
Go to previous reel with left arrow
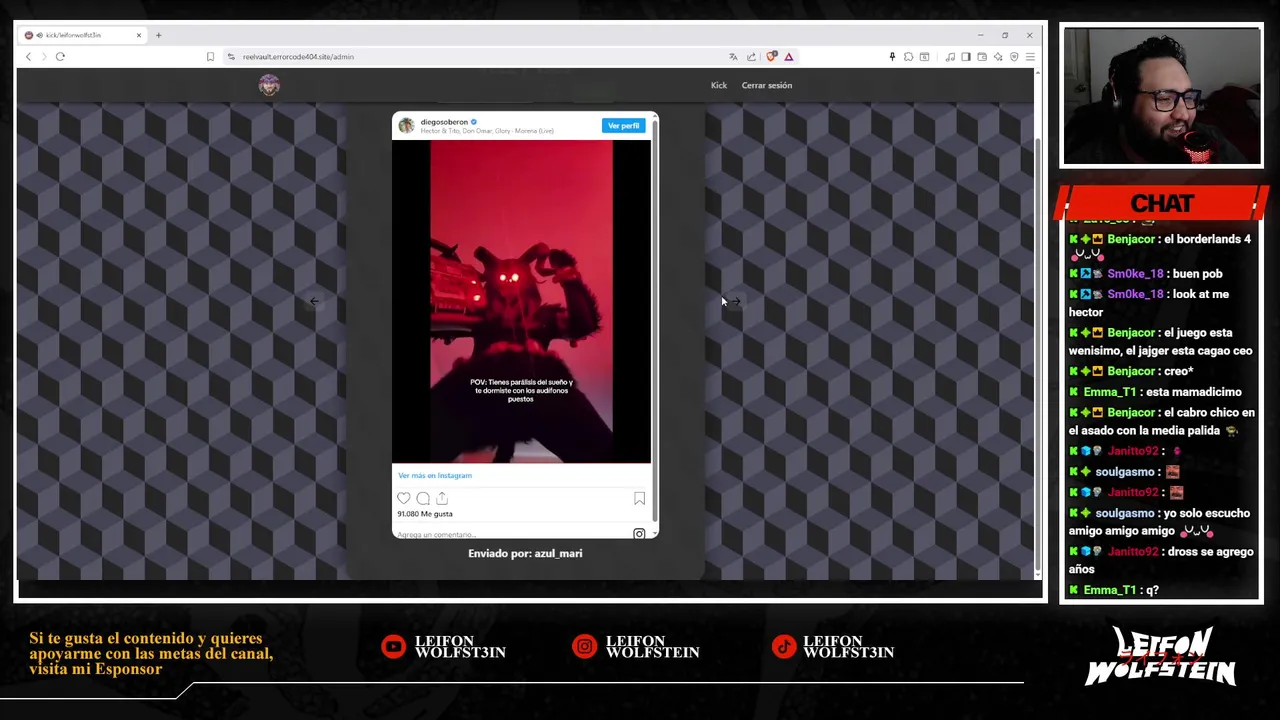coord(314,301)
